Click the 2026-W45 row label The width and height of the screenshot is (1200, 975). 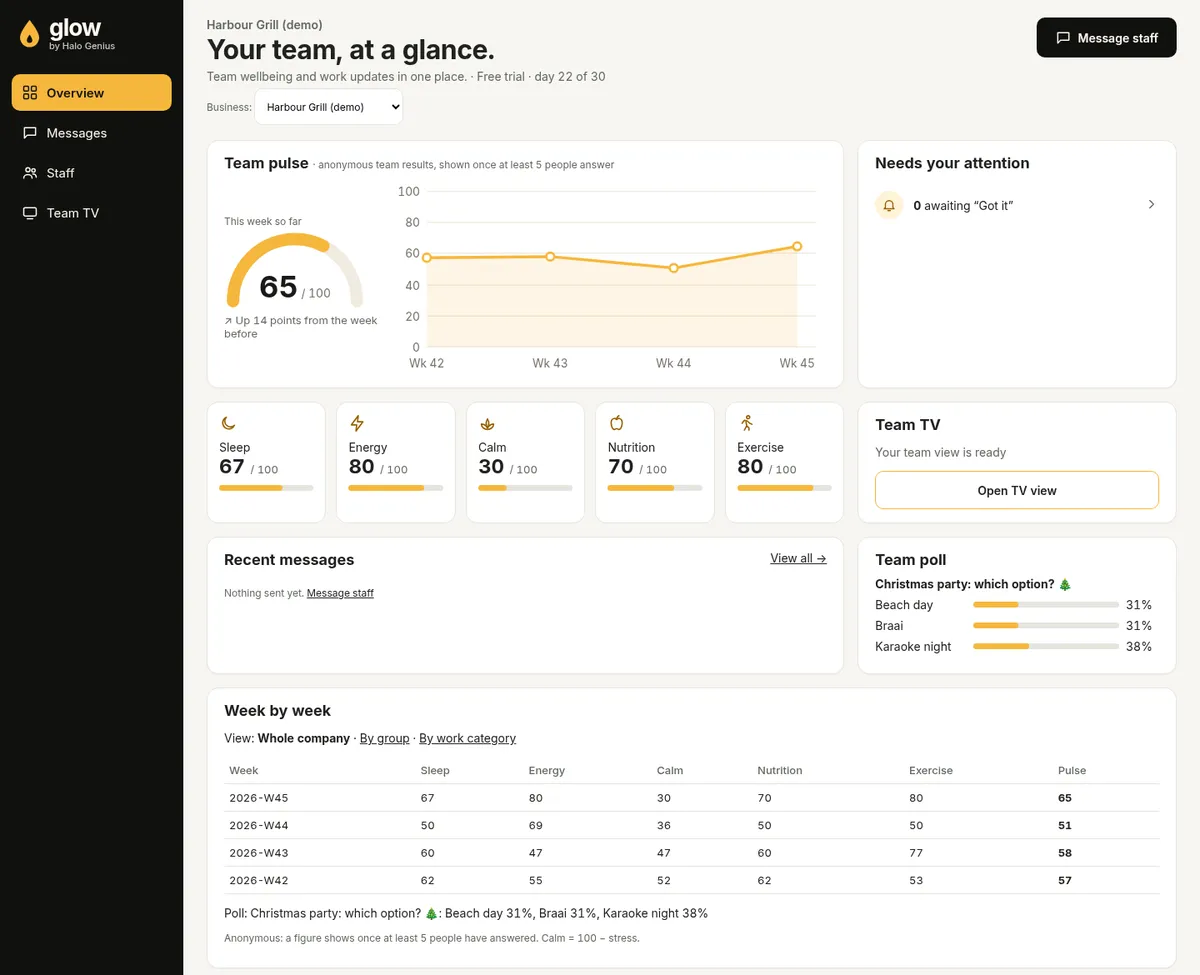pyautogui.click(x=259, y=798)
